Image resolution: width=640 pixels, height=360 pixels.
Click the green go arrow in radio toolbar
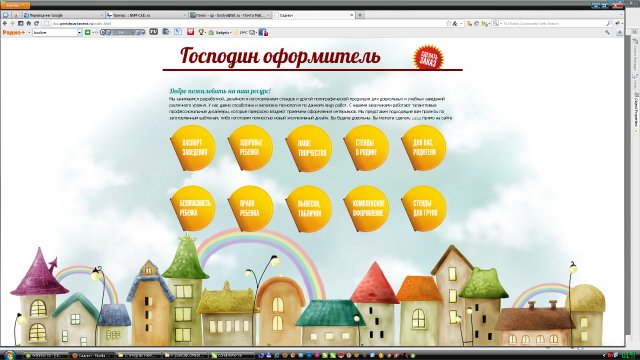click(87, 32)
